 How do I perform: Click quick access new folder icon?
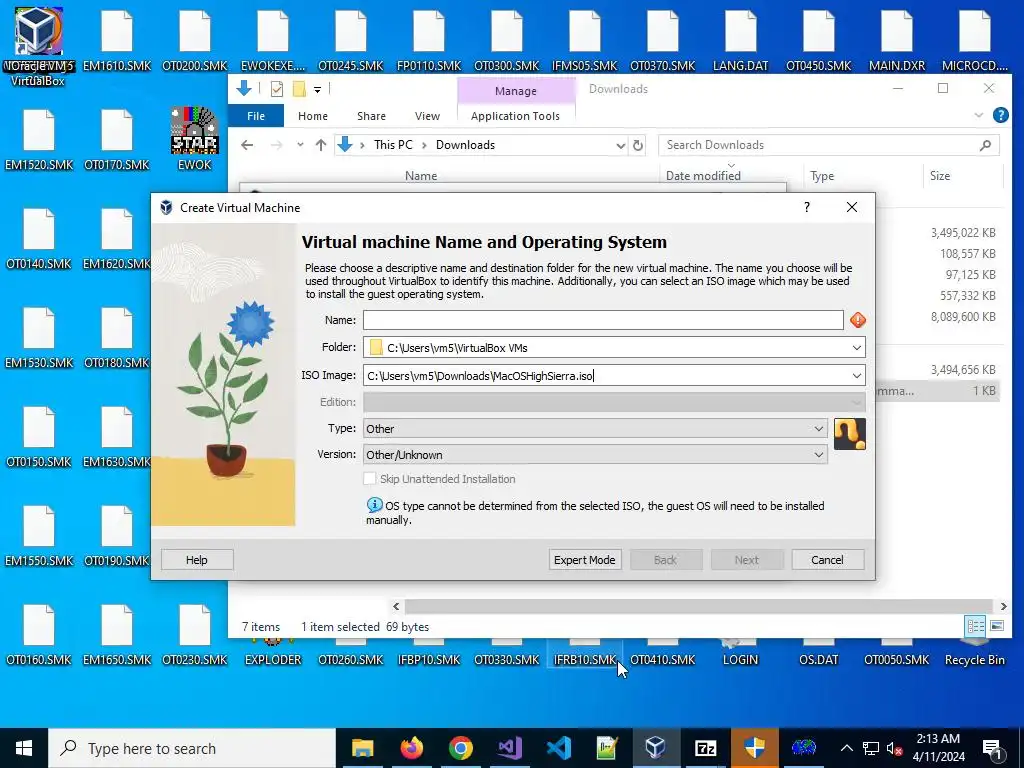click(299, 89)
